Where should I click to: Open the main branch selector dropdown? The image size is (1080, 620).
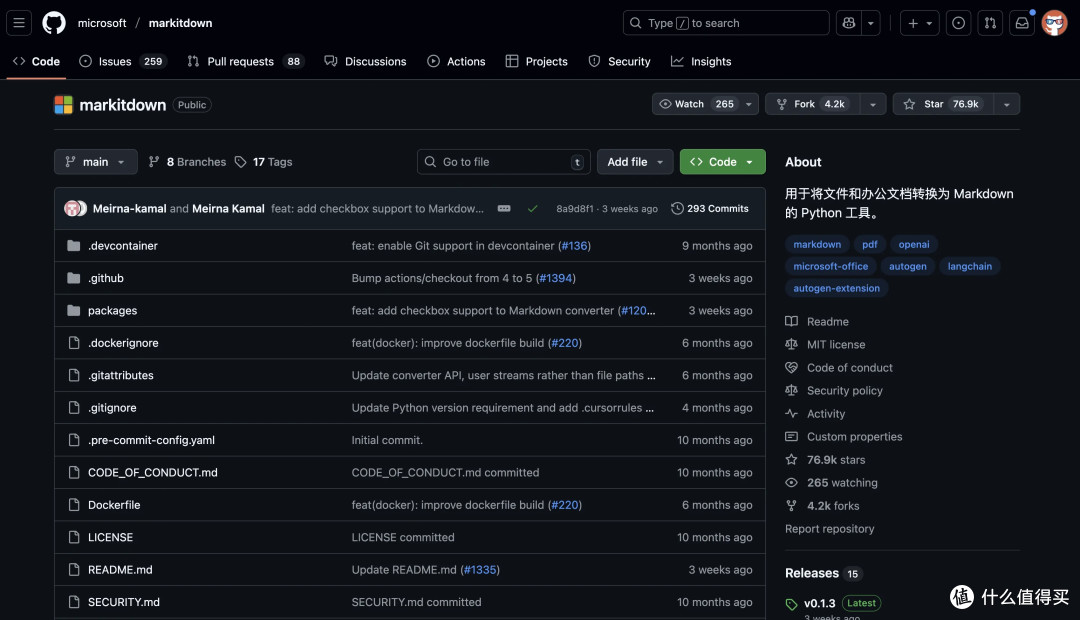click(96, 162)
